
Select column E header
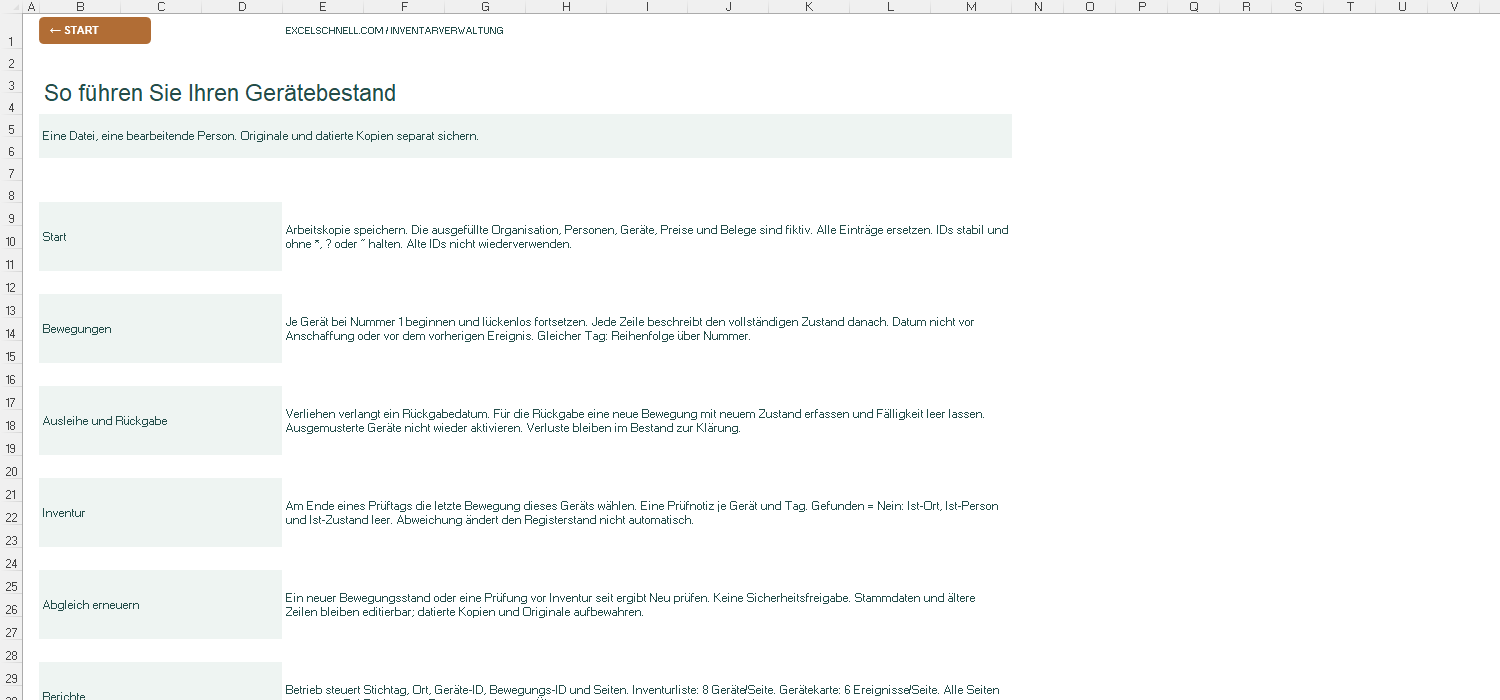(323, 7)
